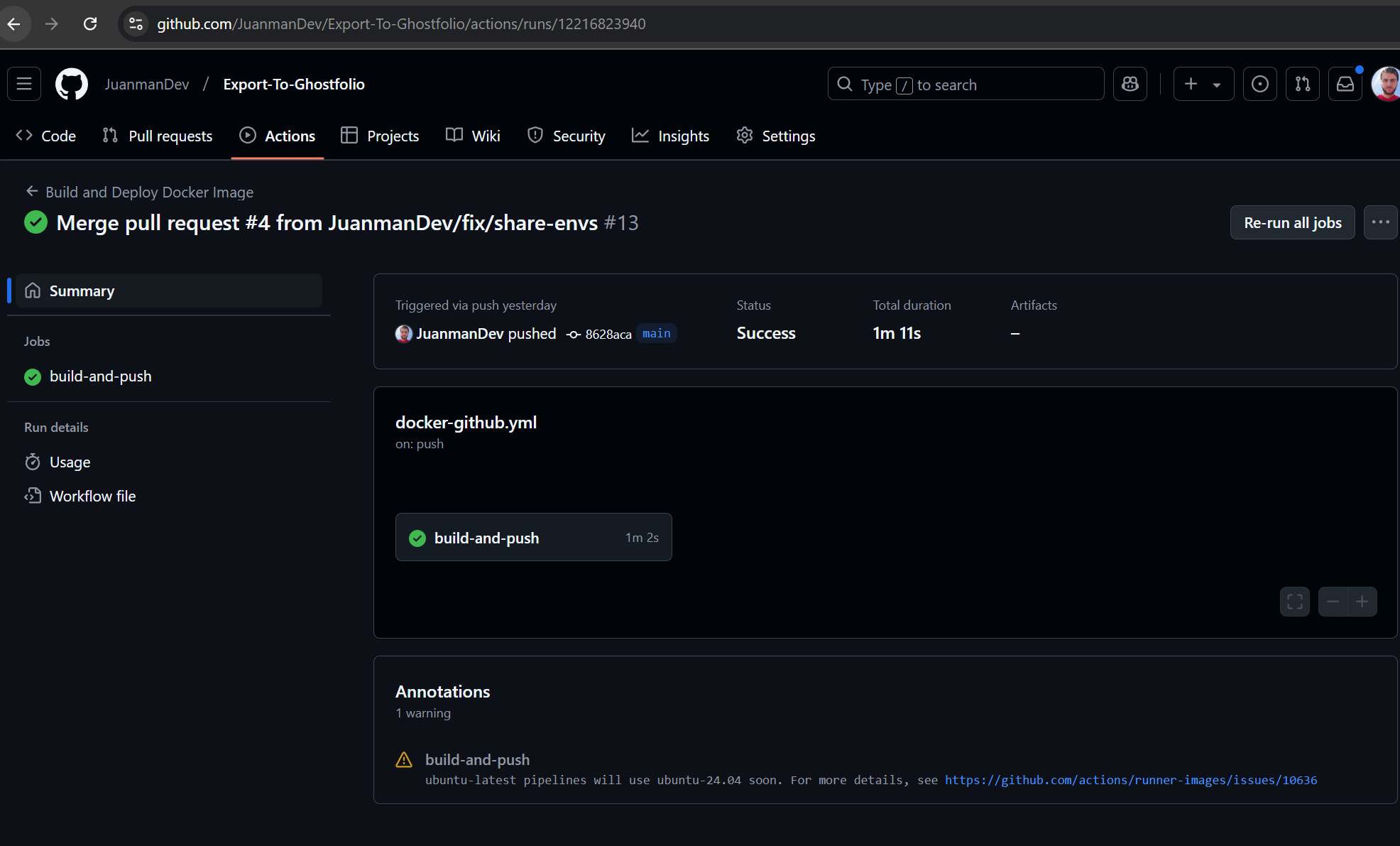Click the Re-run all jobs button

click(1292, 222)
